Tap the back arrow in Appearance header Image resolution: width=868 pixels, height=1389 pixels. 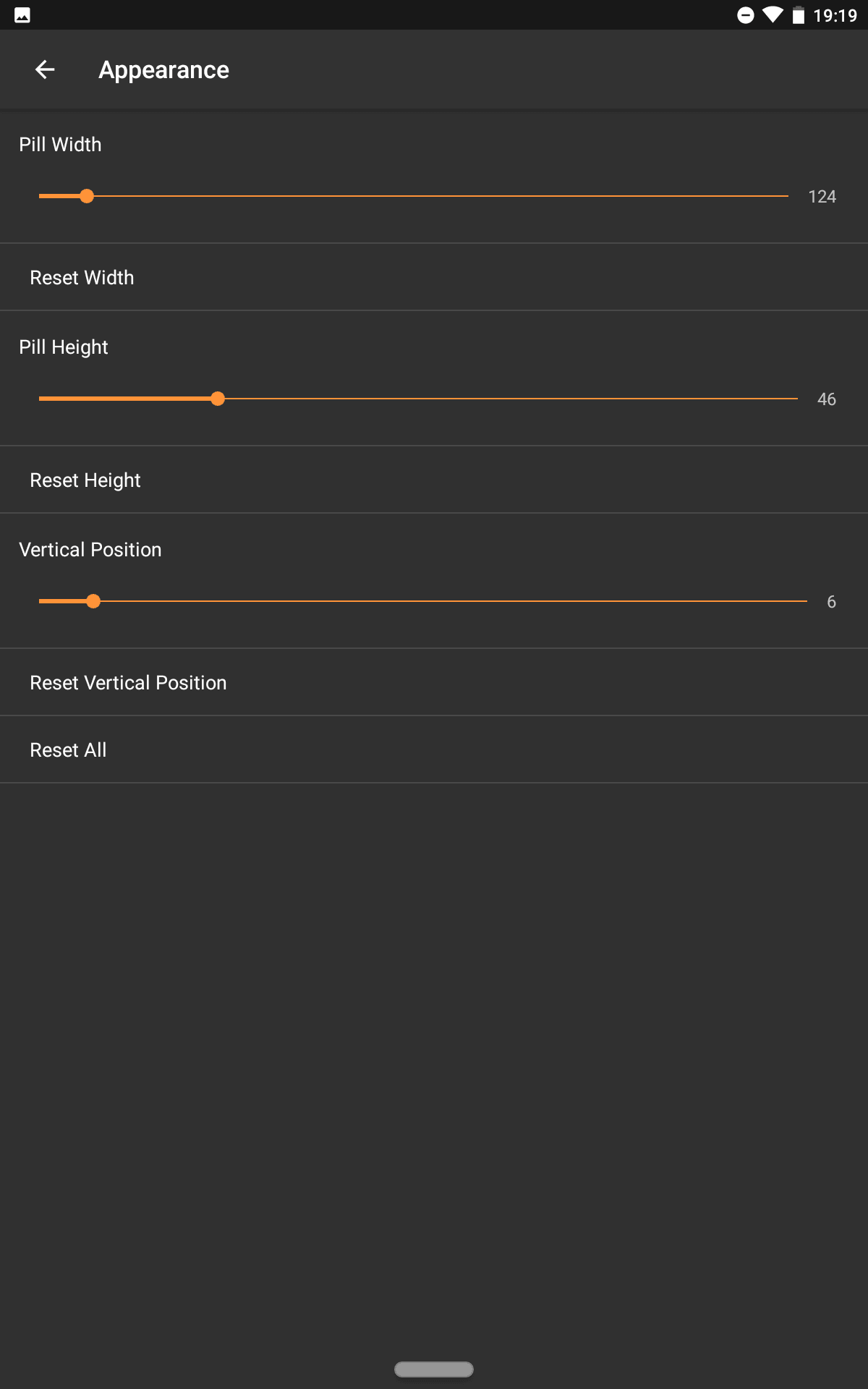click(45, 69)
